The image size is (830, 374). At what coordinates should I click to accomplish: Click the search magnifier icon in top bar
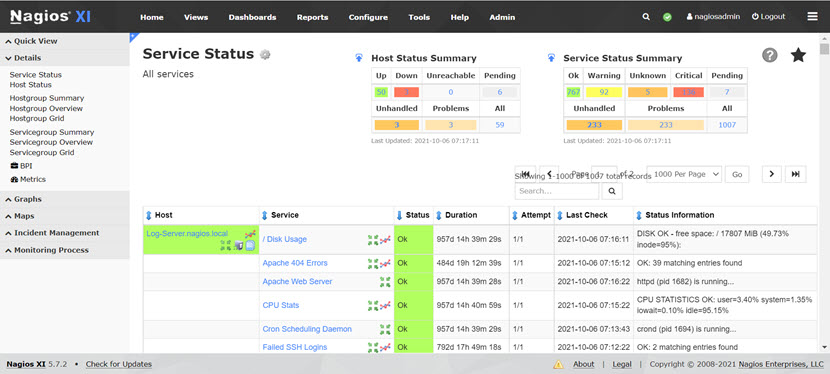tap(646, 17)
